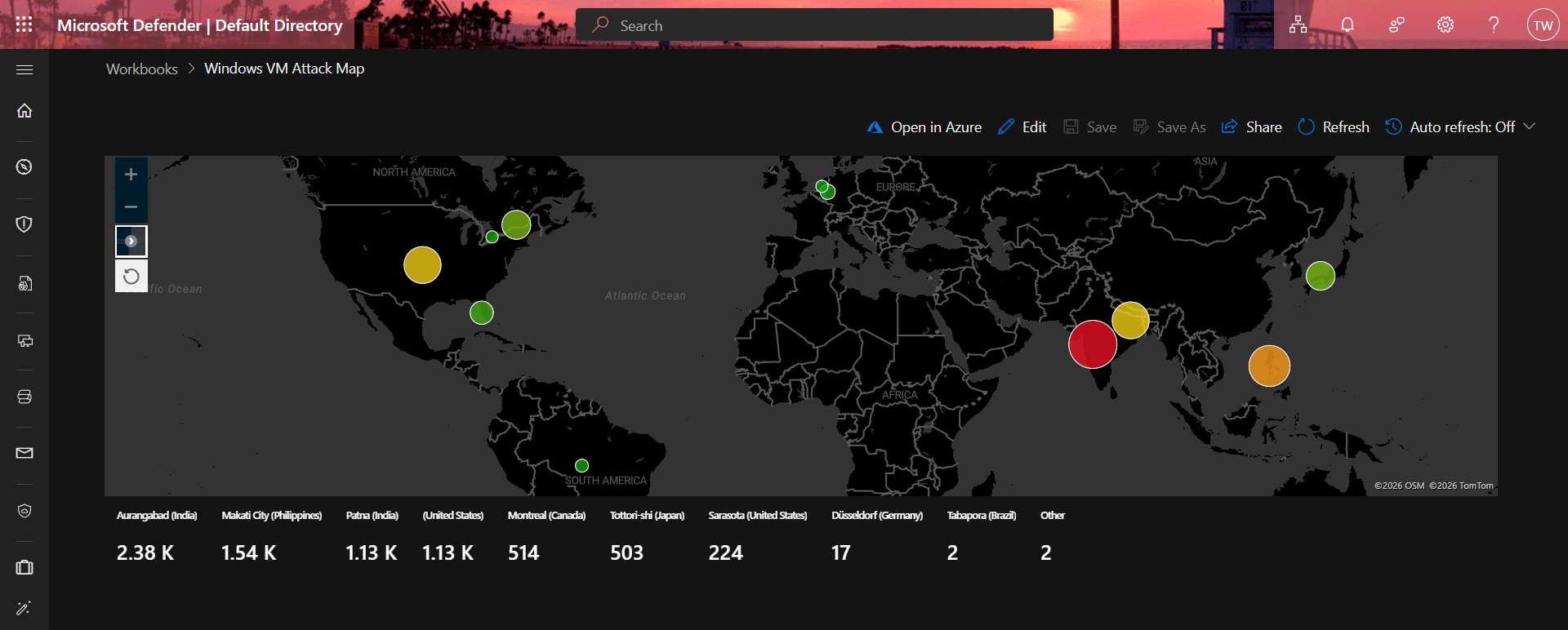Toggle the map pitch/compass control
This screenshot has height=630, width=1568.
131,242
